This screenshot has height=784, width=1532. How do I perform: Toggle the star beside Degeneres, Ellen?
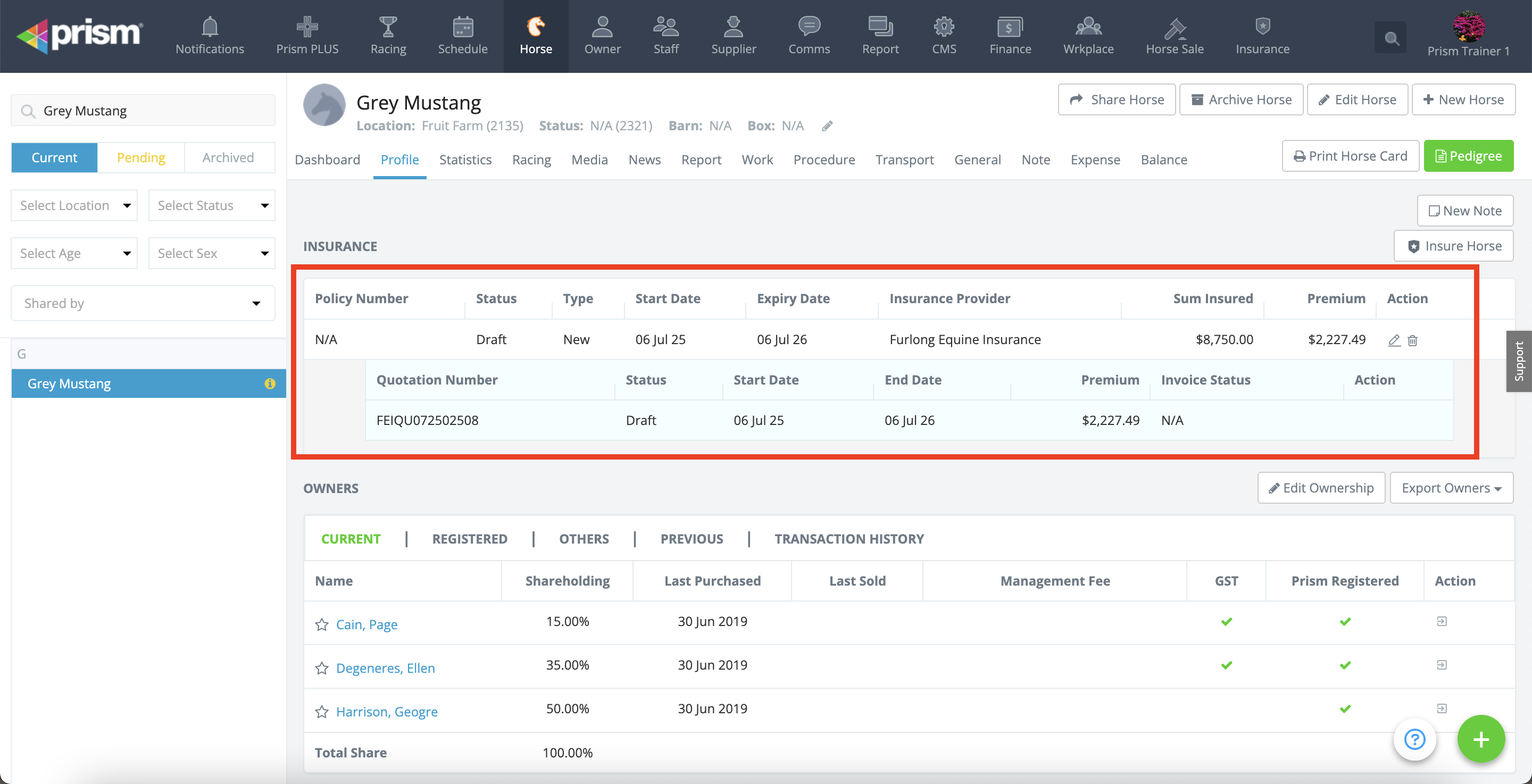point(322,668)
